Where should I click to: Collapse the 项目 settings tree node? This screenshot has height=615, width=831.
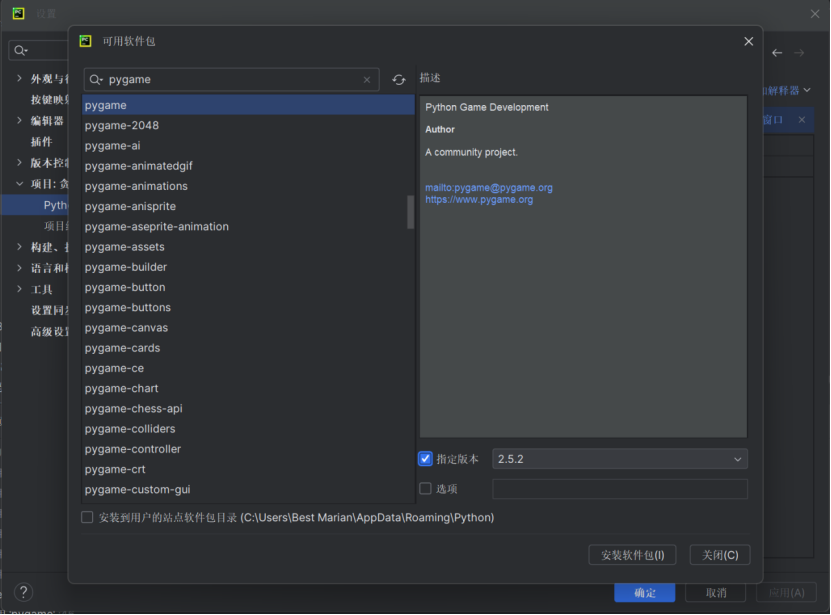pyautogui.click(x=19, y=184)
